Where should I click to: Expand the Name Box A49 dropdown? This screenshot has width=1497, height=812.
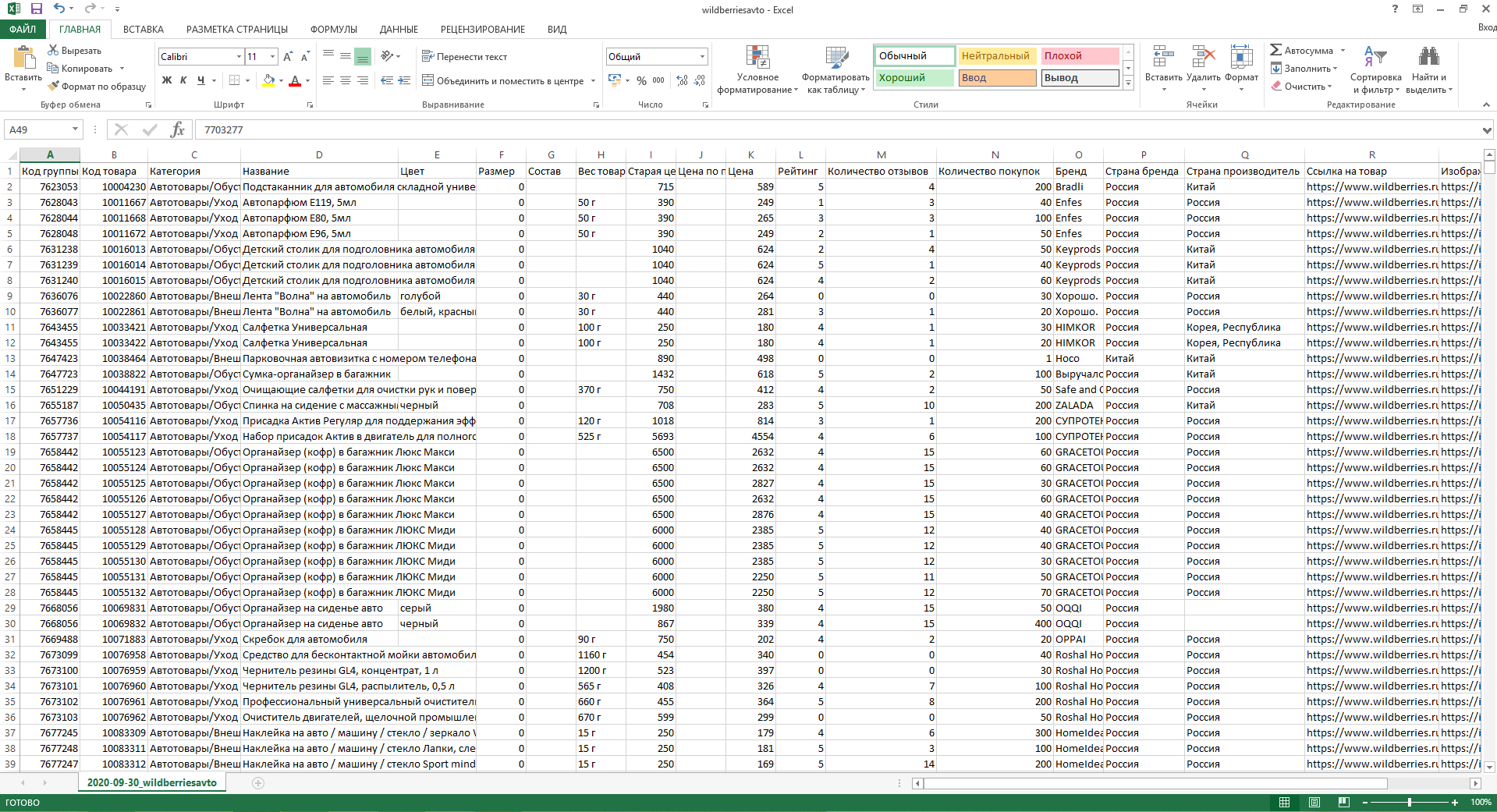click(75, 129)
